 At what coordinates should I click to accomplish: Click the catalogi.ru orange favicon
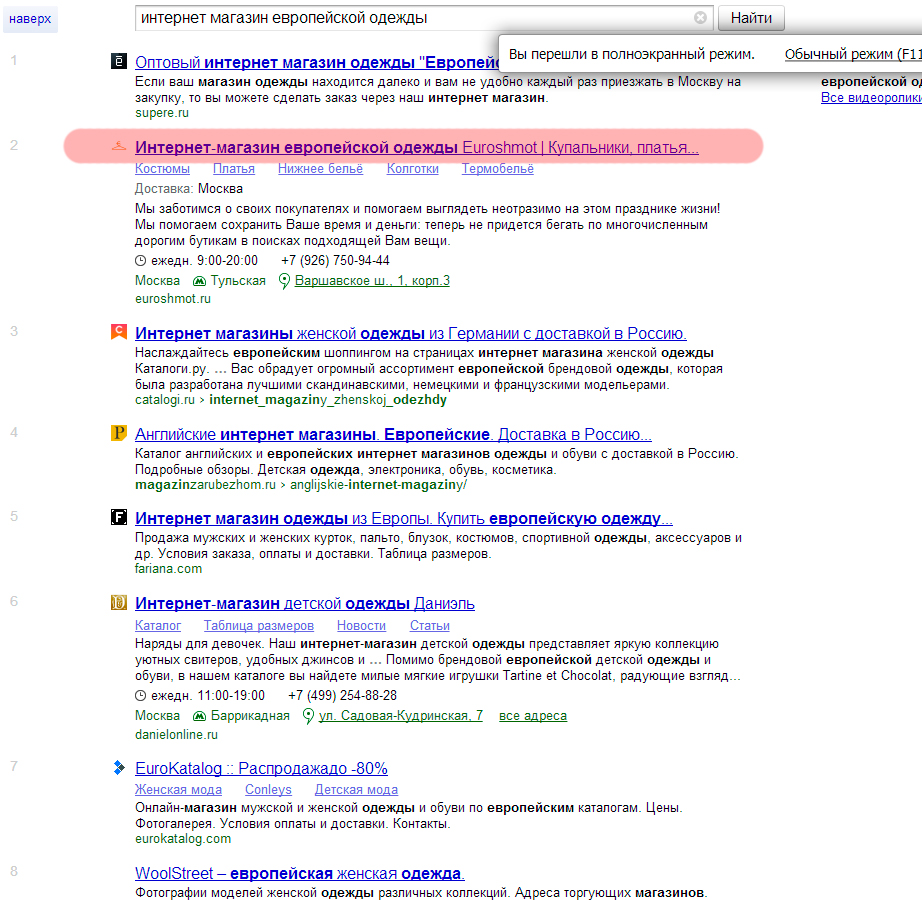(x=119, y=332)
